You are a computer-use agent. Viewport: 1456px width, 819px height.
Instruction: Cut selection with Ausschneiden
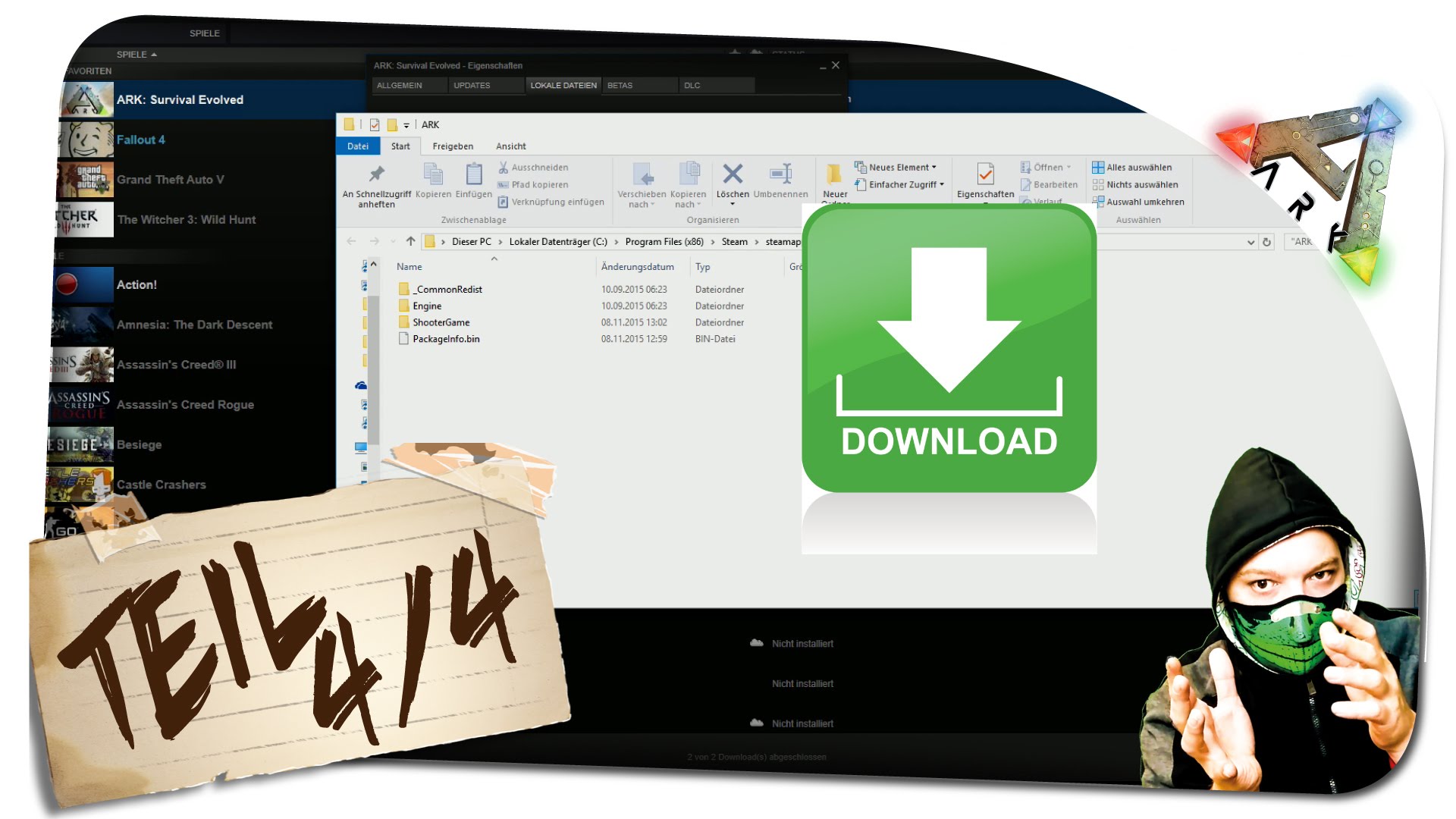click(533, 168)
